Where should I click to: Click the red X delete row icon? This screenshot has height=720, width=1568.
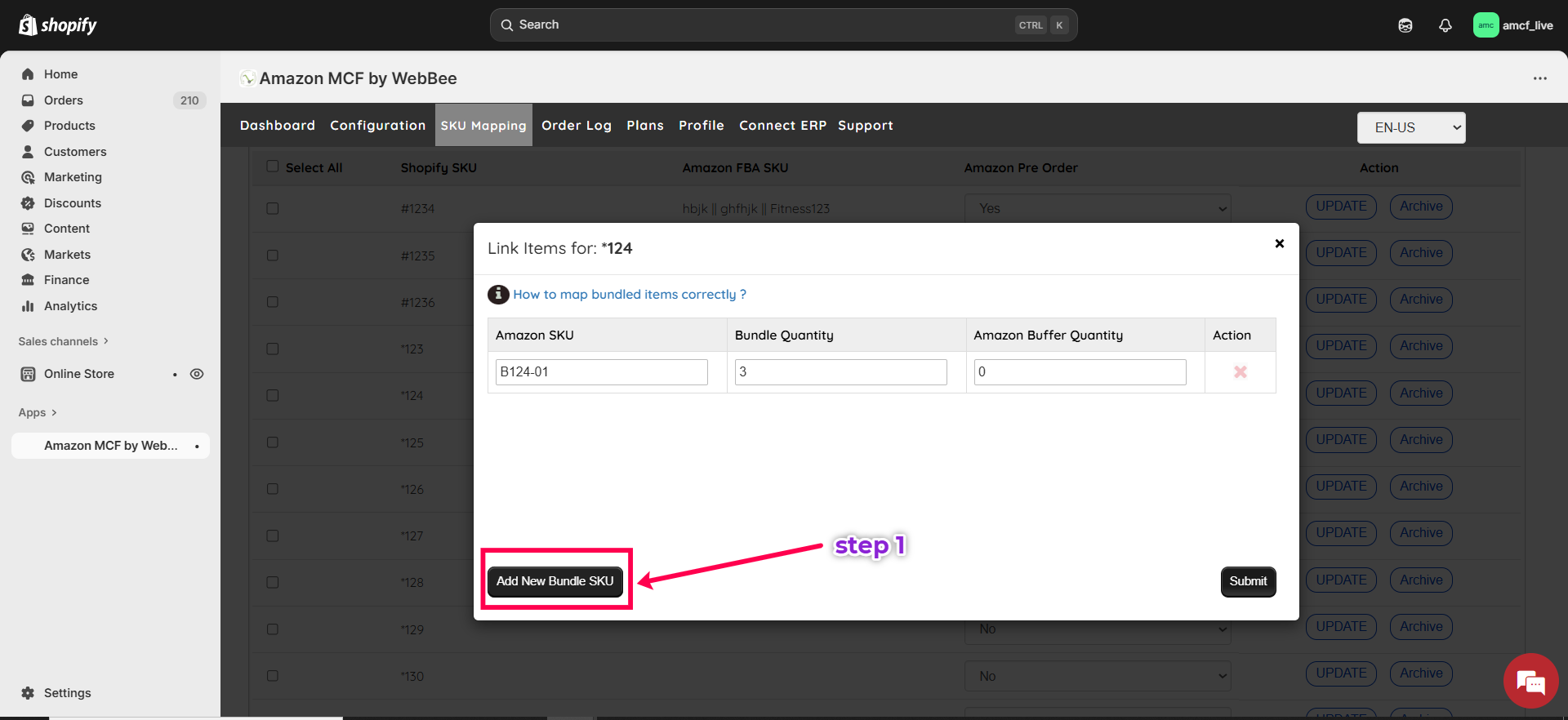point(1240,372)
